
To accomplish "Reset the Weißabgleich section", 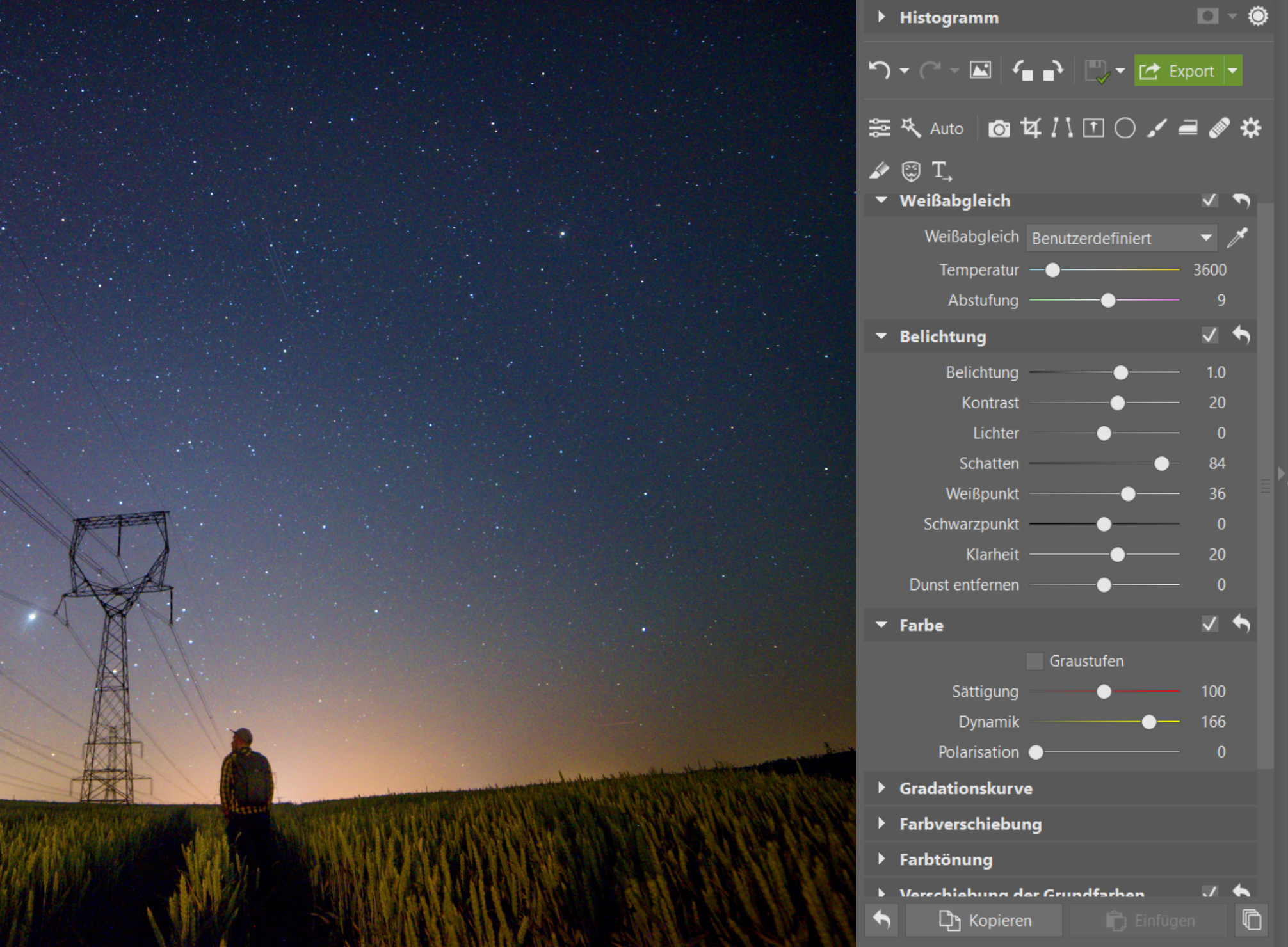I will (1241, 200).
